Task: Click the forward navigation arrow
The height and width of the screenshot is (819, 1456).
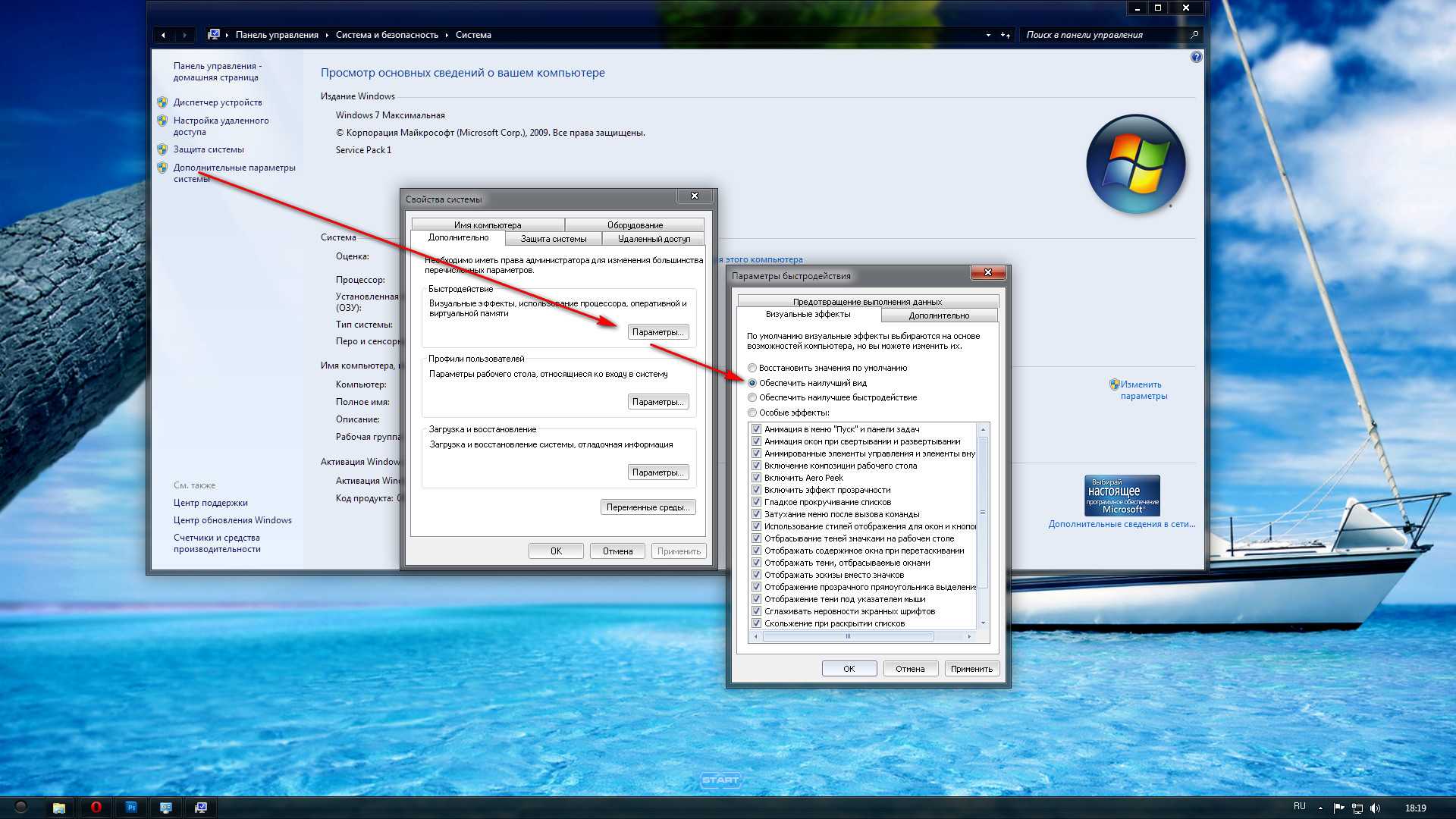Action: pyautogui.click(x=184, y=35)
